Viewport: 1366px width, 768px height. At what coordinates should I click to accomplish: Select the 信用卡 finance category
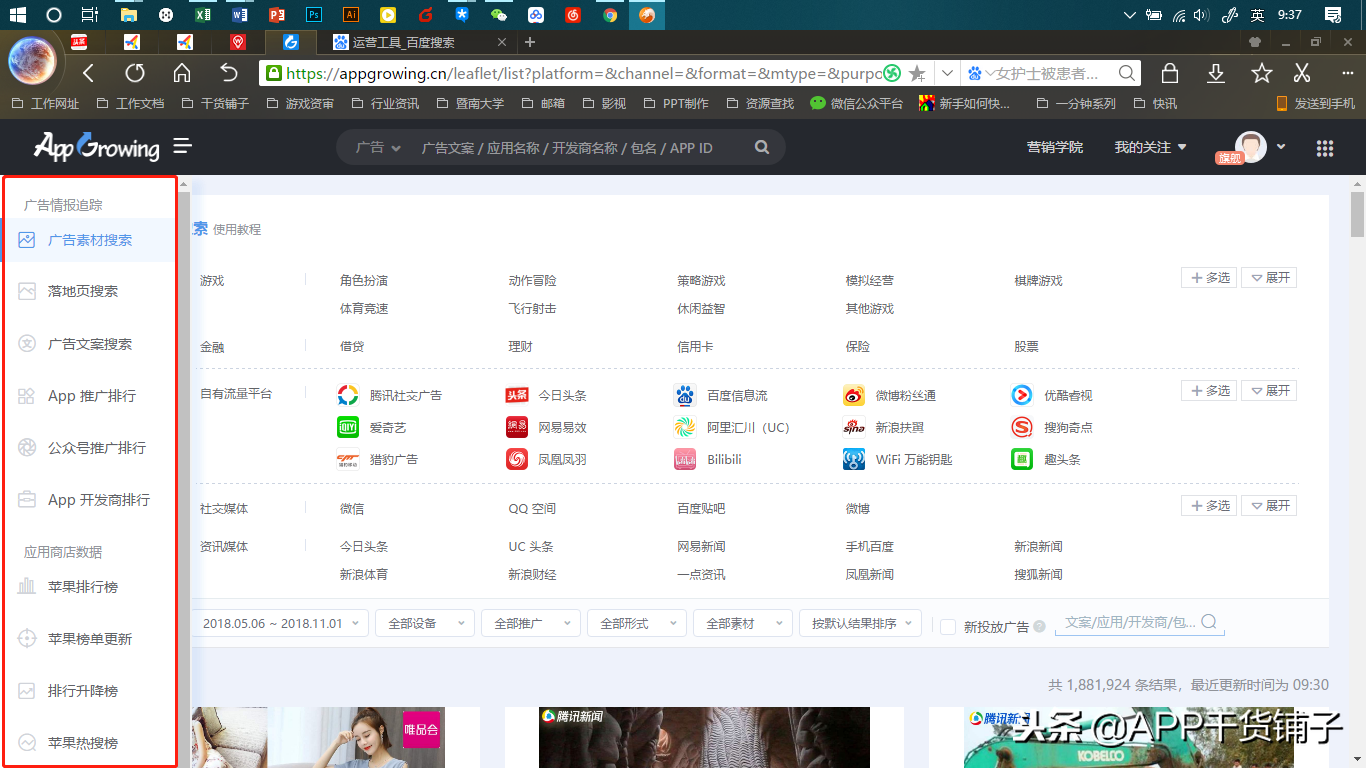(695, 347)
